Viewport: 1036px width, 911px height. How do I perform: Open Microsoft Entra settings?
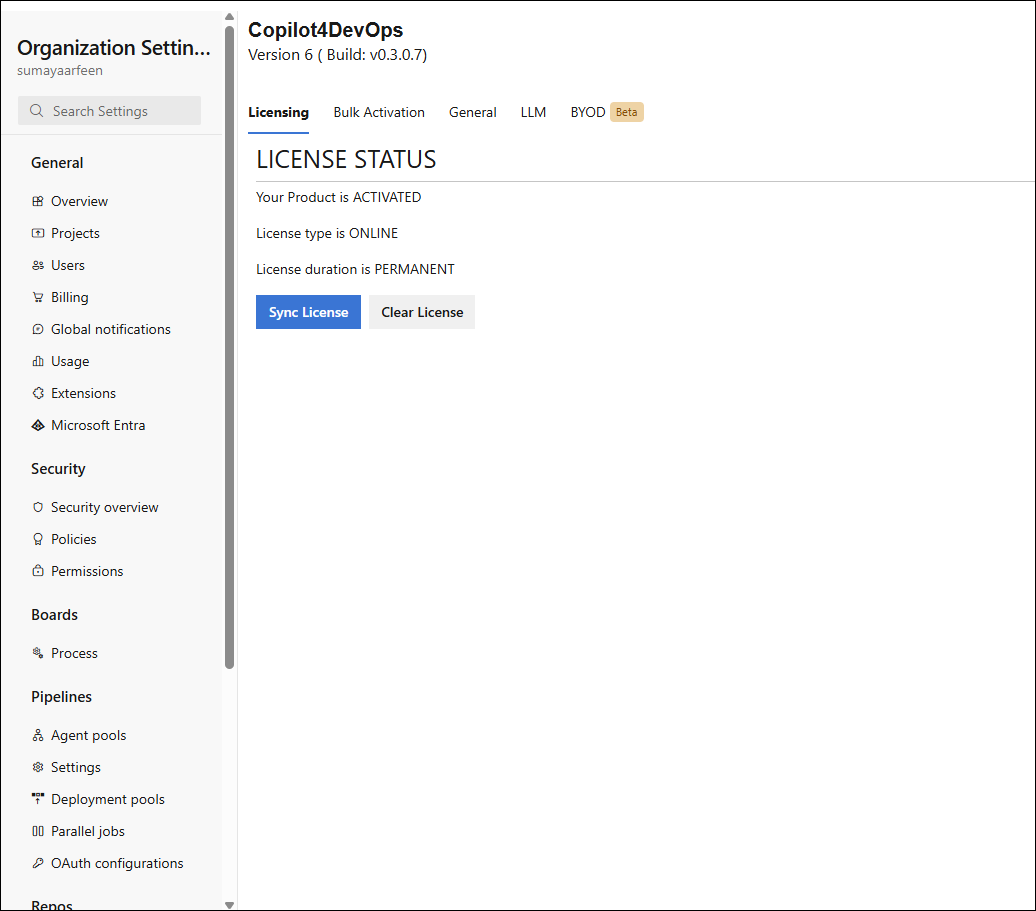[x=98, y=425]
